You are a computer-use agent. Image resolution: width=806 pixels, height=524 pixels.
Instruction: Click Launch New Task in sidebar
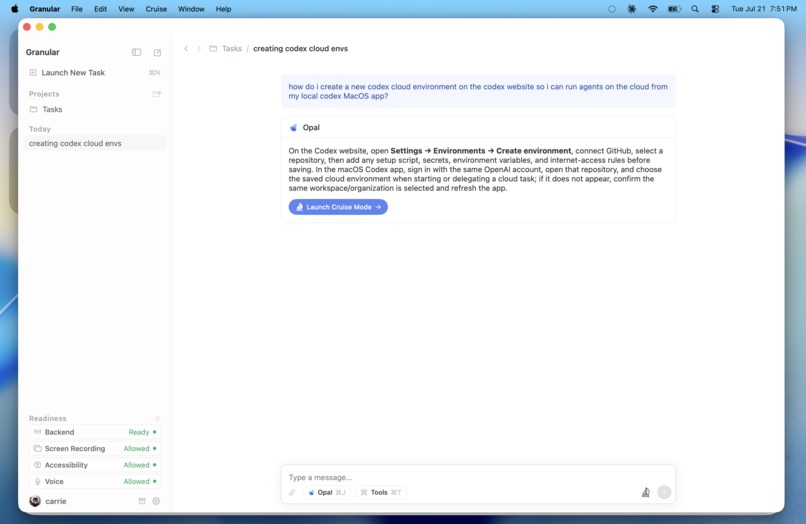click(x=95, y=73)
